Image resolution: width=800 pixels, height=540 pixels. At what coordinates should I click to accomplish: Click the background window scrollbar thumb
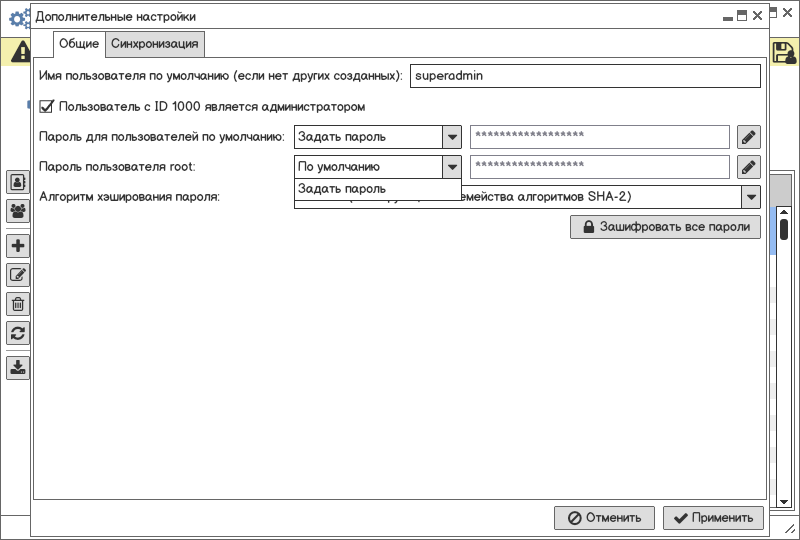pyautogui.click(x=784, y=230)
